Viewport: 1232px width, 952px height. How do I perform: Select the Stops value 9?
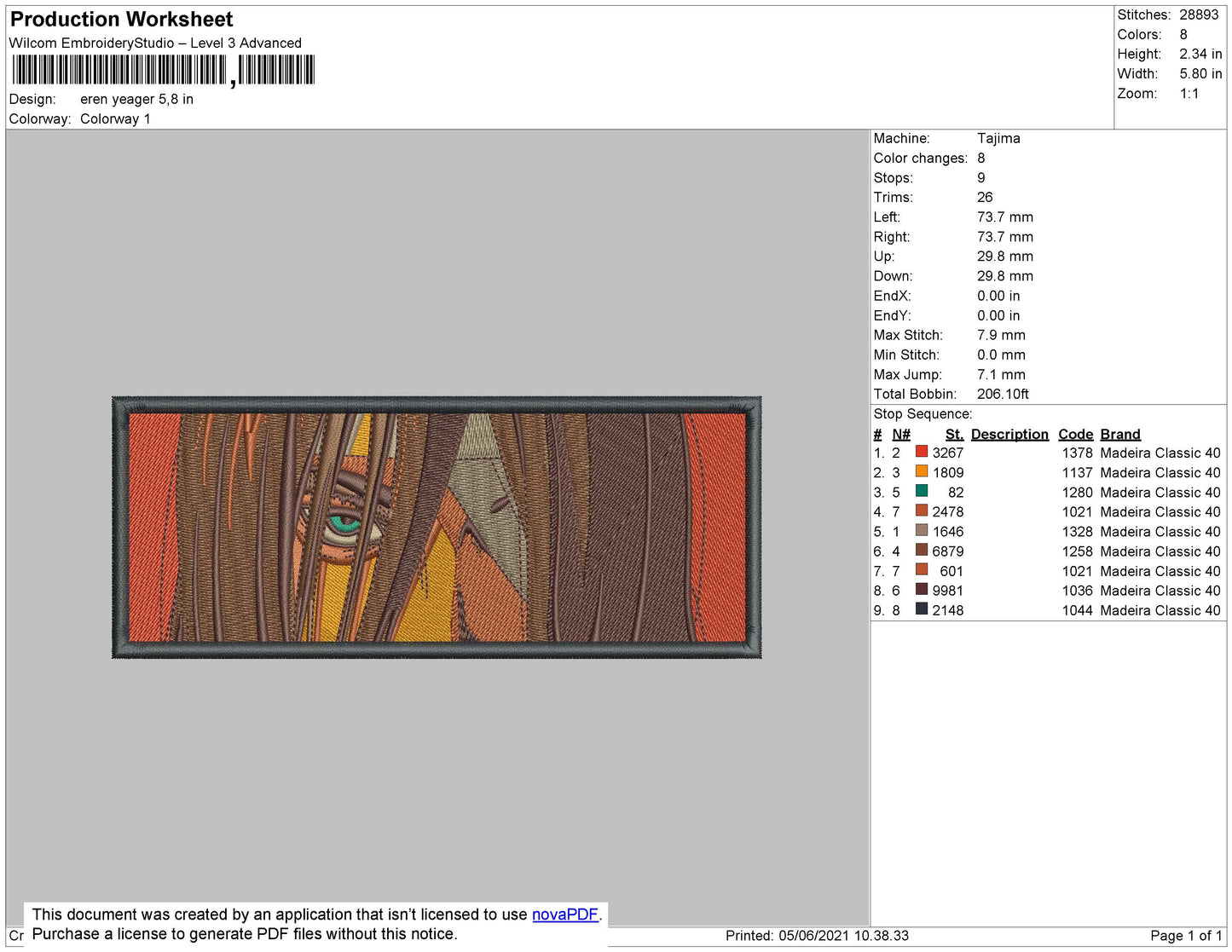981,177
